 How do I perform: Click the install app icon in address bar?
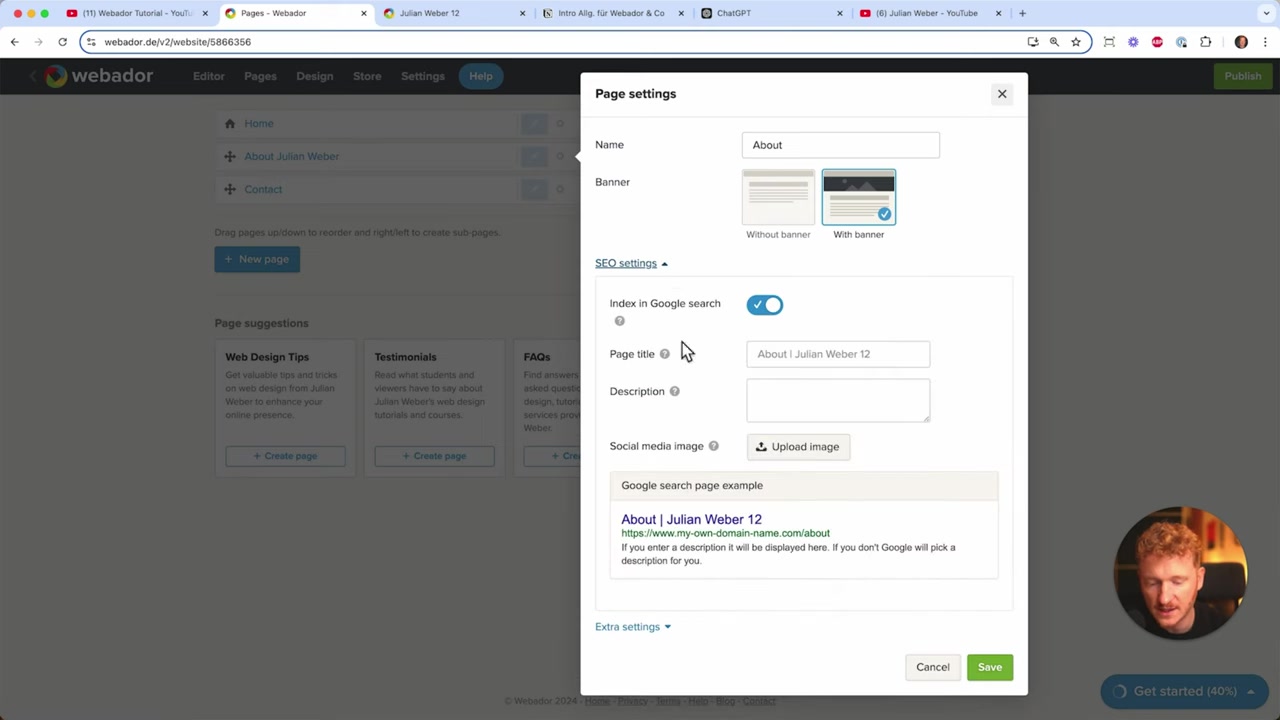tap(1032, 42)
